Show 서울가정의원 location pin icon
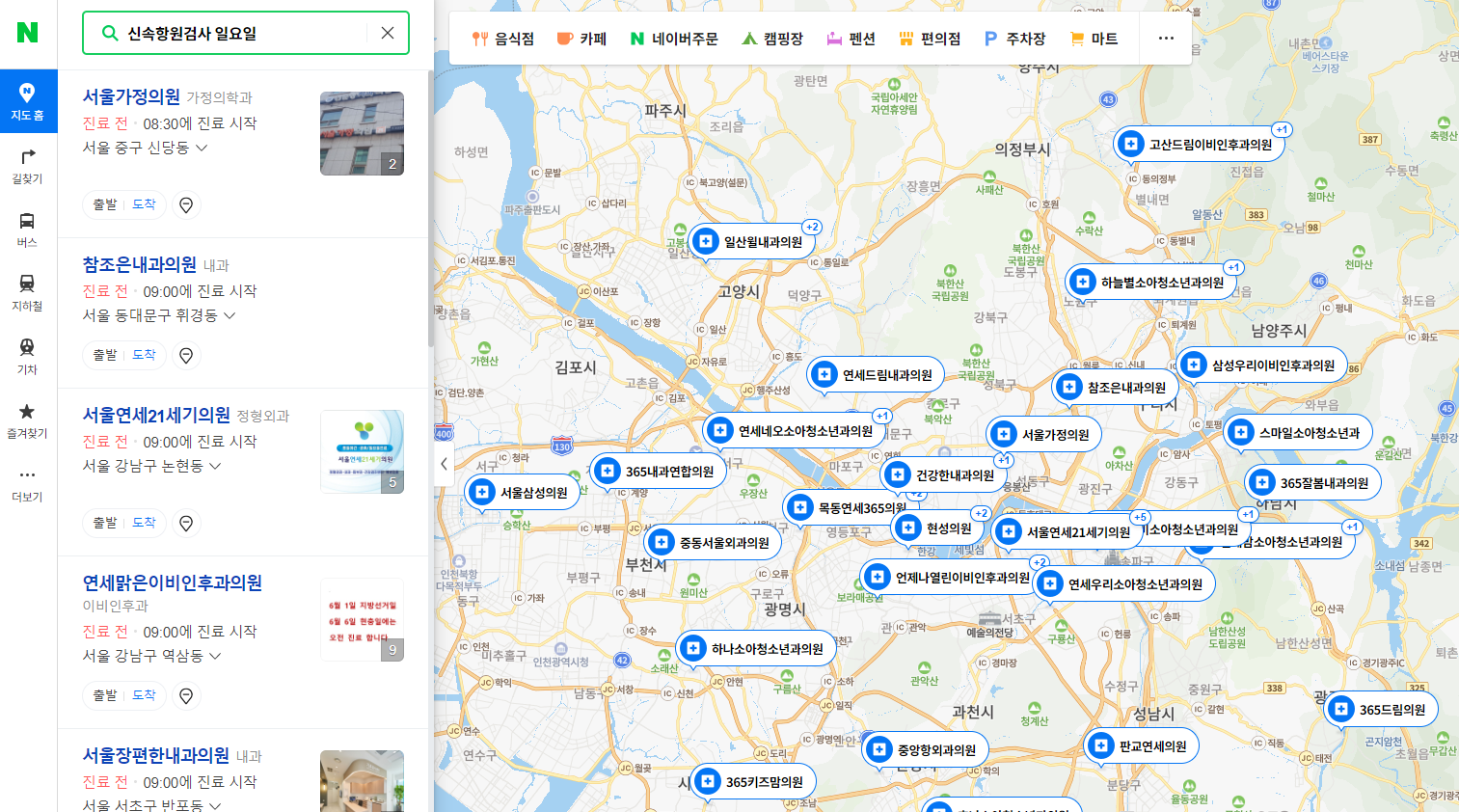The image size is (1459, 812). pos(186,204)
